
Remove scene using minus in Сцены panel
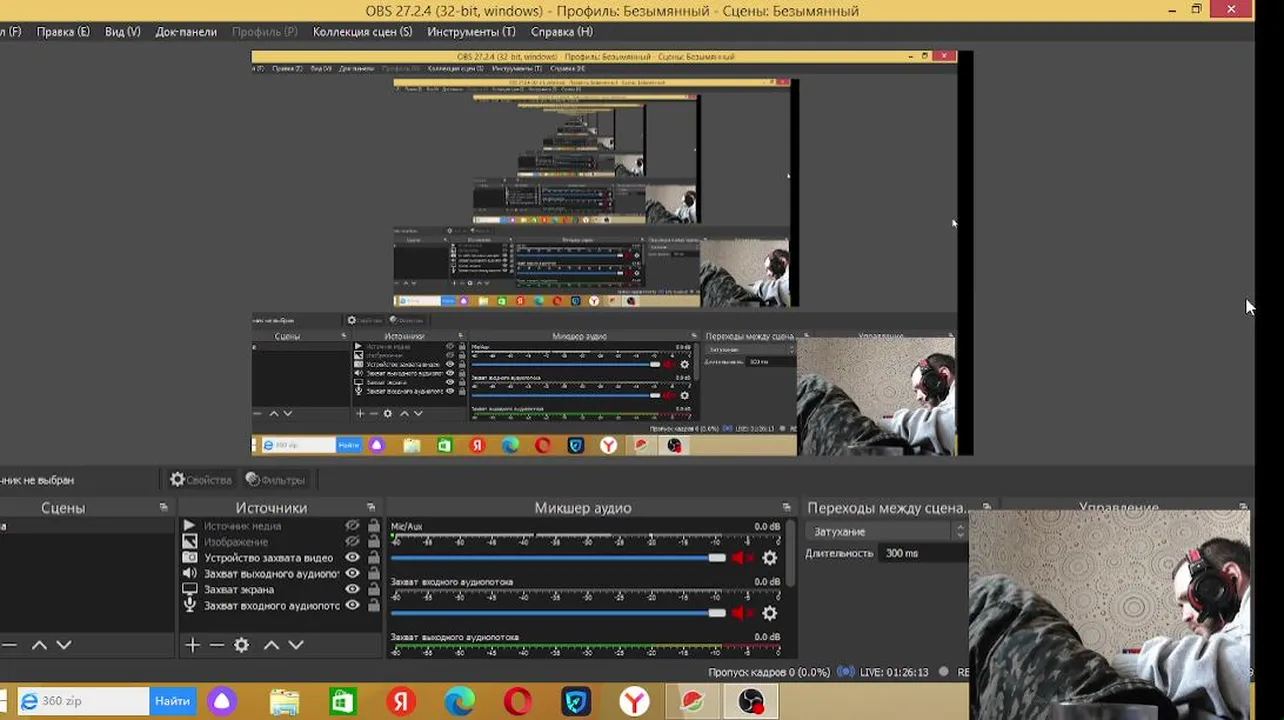(9, 645)
